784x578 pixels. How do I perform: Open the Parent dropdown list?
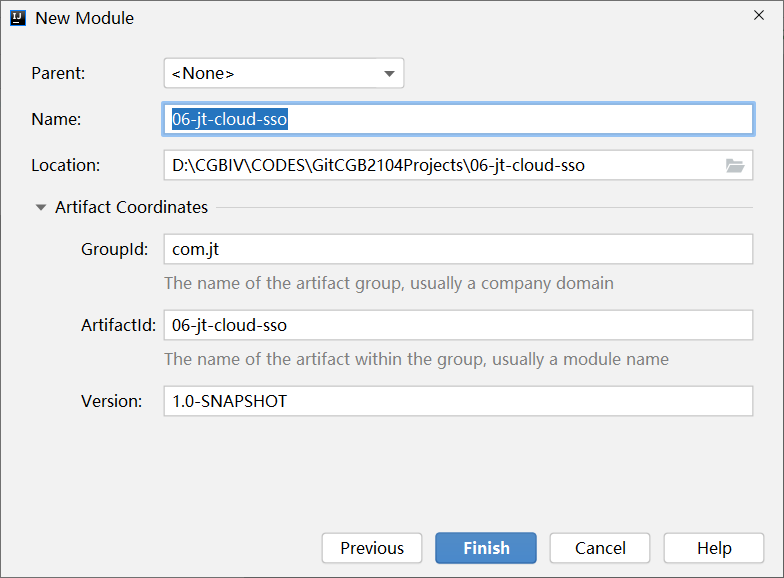tap(284, 74)
